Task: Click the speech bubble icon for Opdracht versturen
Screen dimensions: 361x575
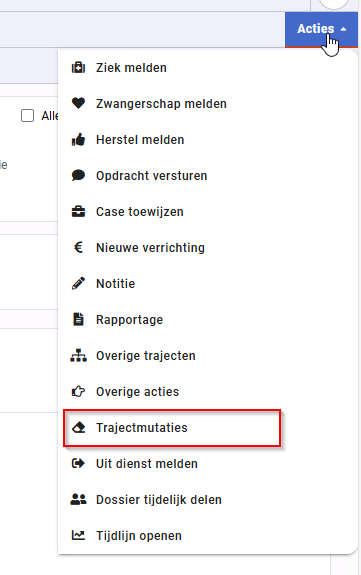Action: (78, 176)
